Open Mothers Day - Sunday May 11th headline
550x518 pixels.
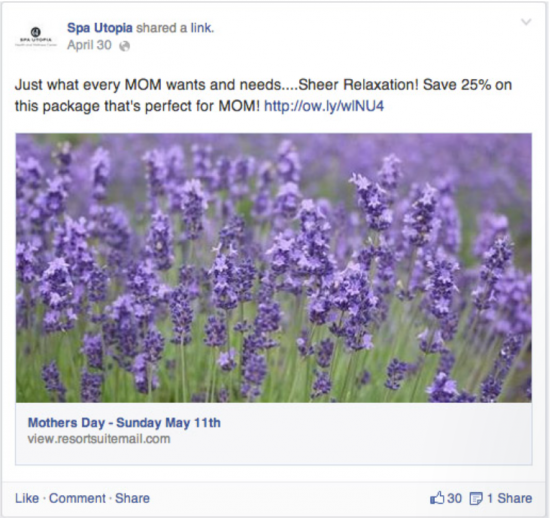click(x=124, y=423)
